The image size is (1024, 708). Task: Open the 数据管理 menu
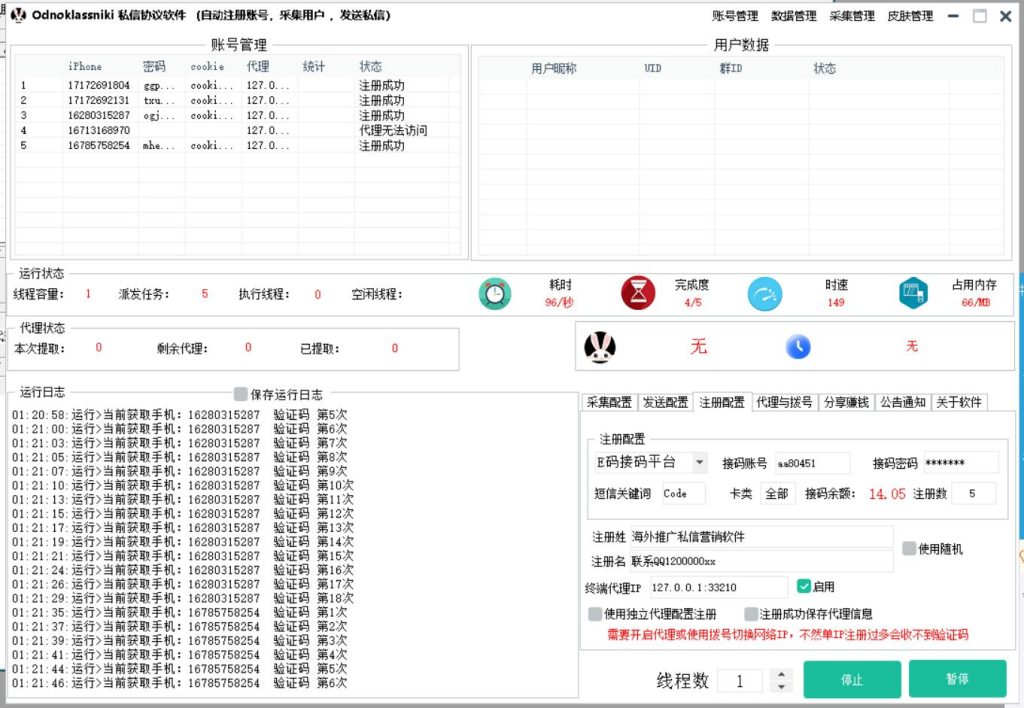794,15
